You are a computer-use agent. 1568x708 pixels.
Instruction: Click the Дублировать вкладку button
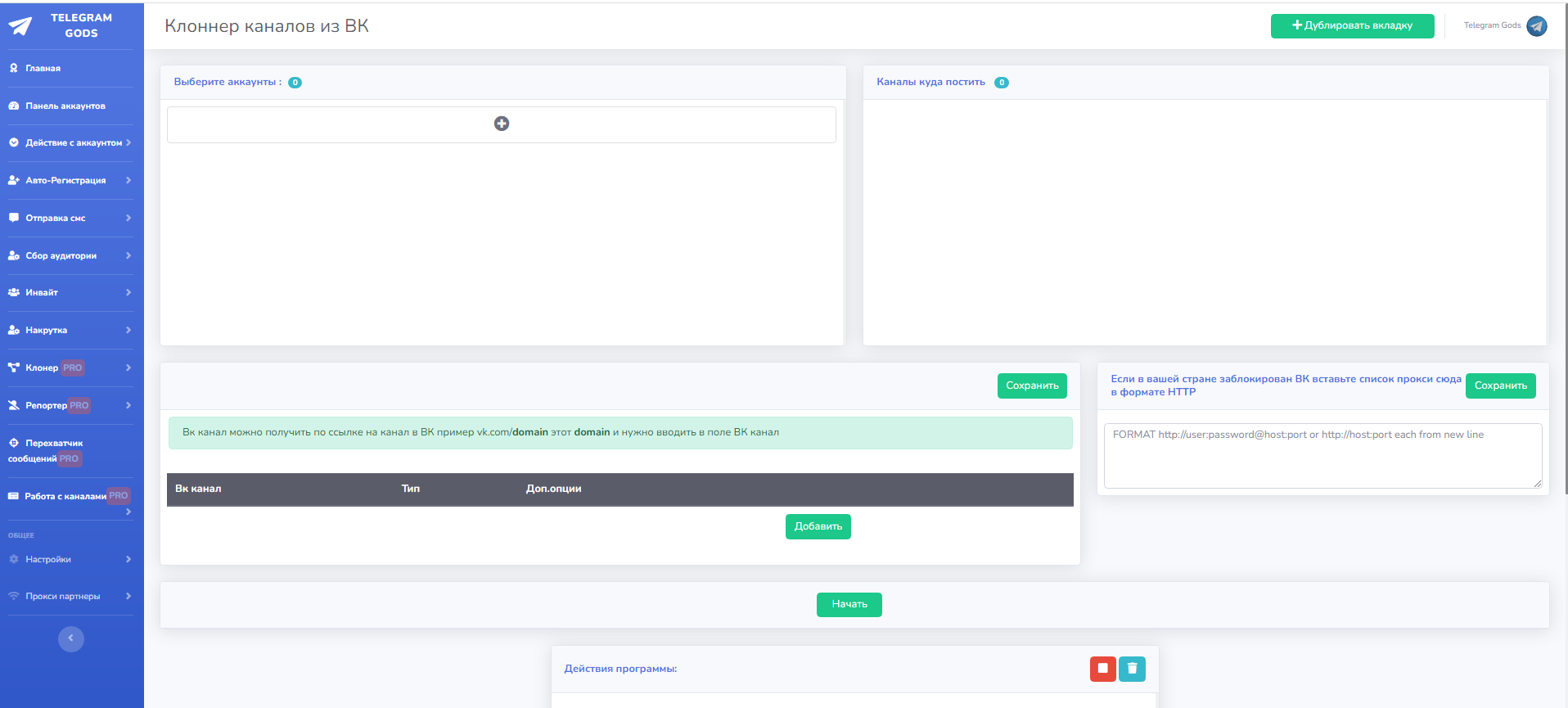[1353, 25]
